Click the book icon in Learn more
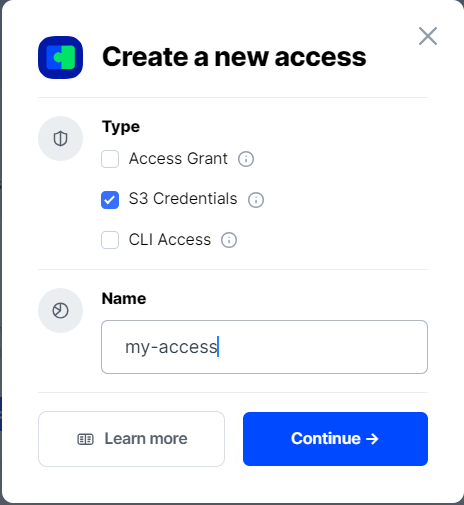 pos(86,439)
